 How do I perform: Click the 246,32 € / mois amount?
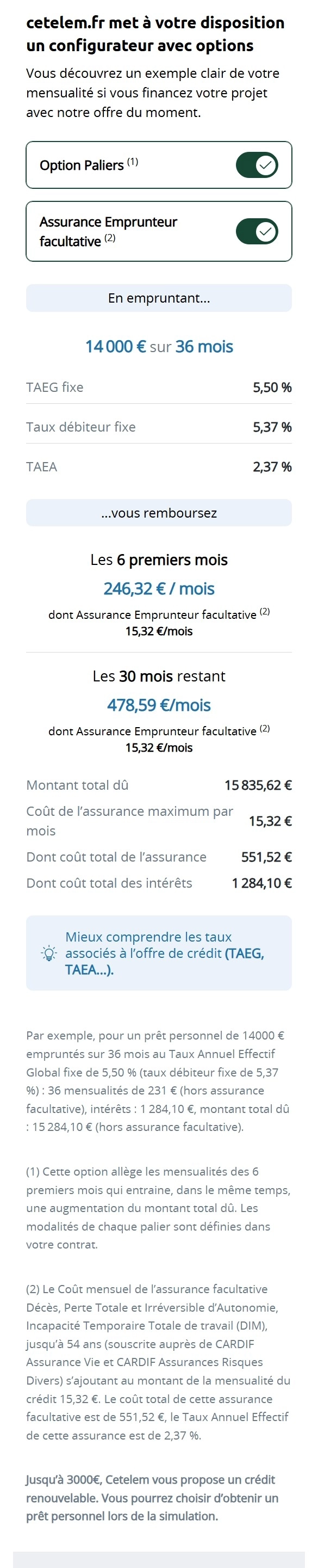tap(159, 588)
